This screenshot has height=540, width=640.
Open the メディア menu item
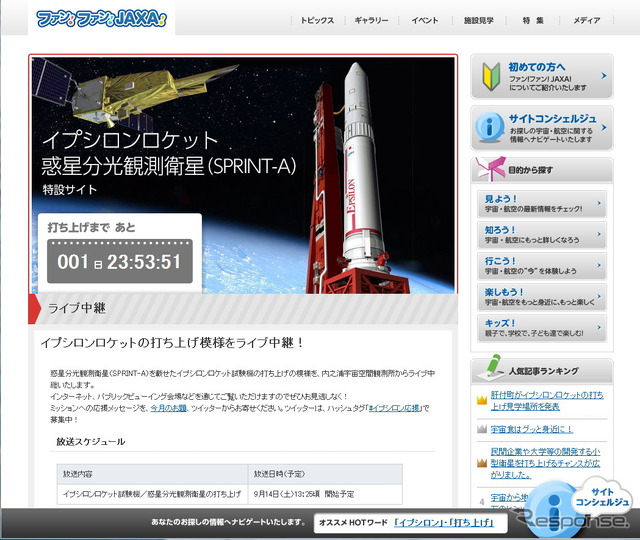(587, 20)
